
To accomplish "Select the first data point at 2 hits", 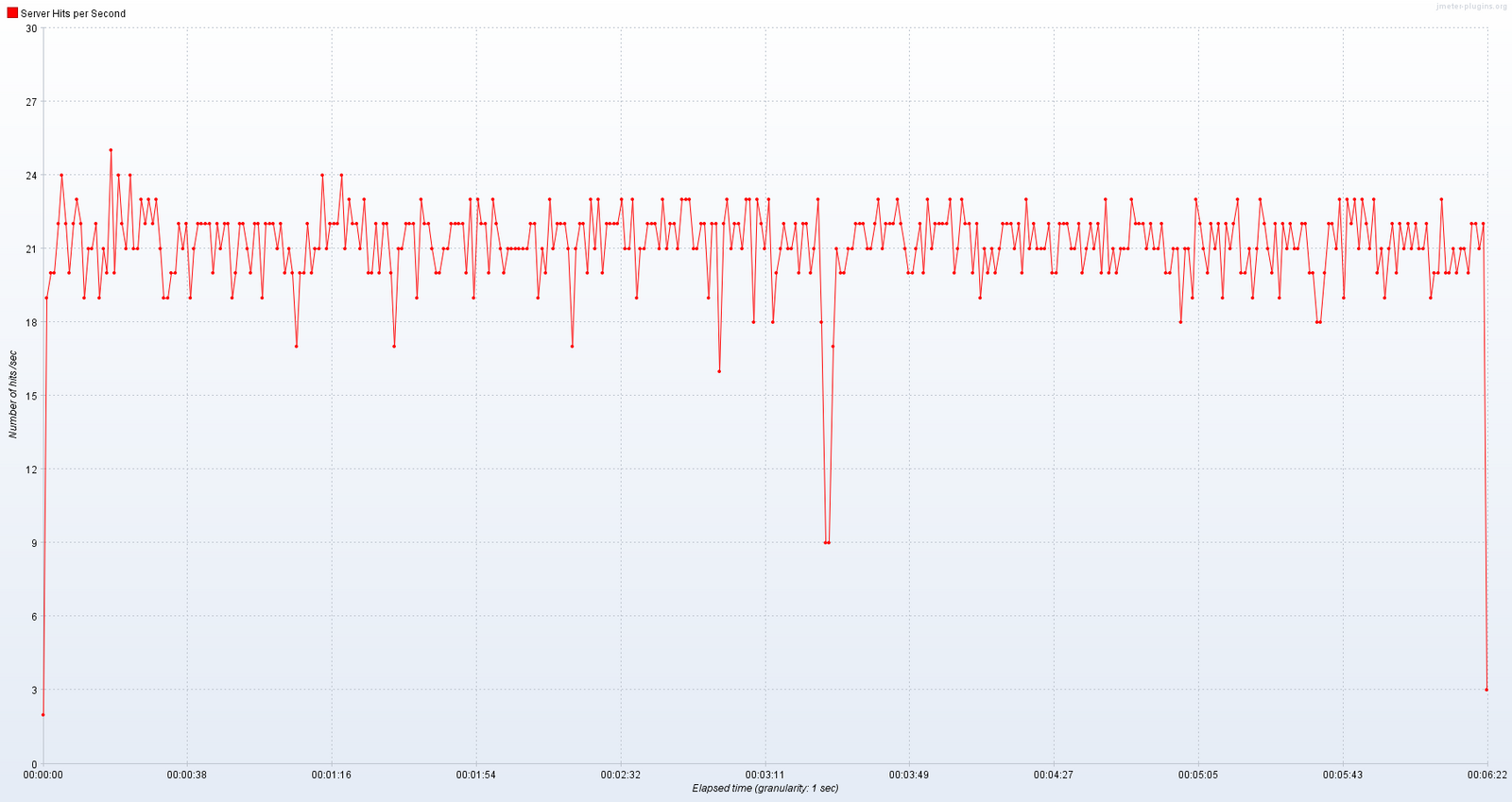I will click(x=43, y=714).
